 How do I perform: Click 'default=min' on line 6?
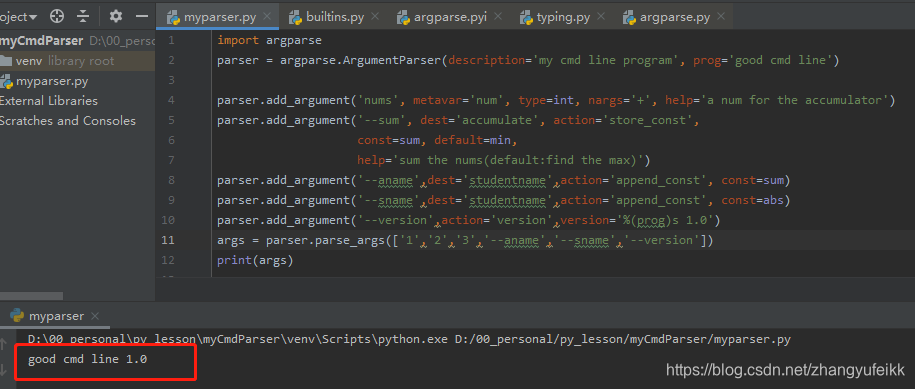click(473, 140)
